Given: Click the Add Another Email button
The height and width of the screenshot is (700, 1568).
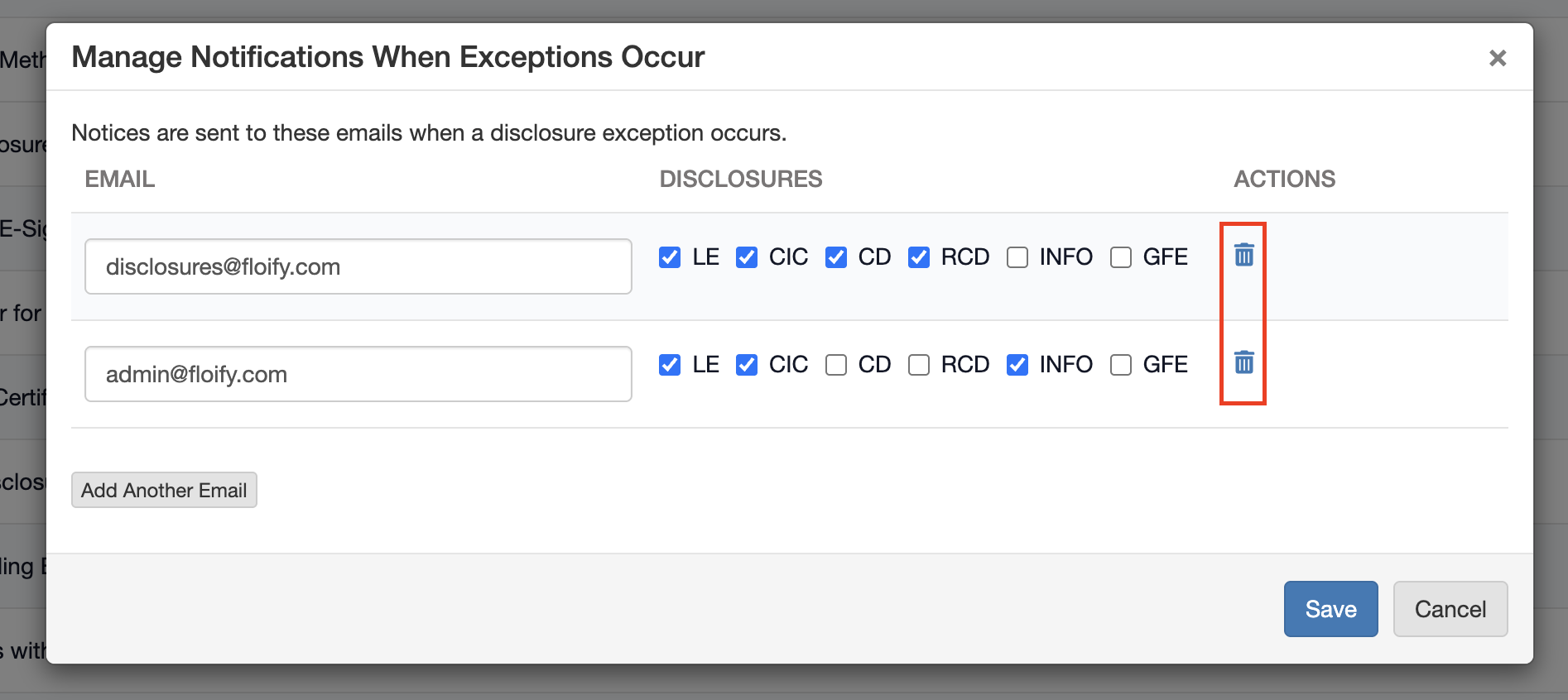Looking at the screenshot, I should [x=164, y=490].
